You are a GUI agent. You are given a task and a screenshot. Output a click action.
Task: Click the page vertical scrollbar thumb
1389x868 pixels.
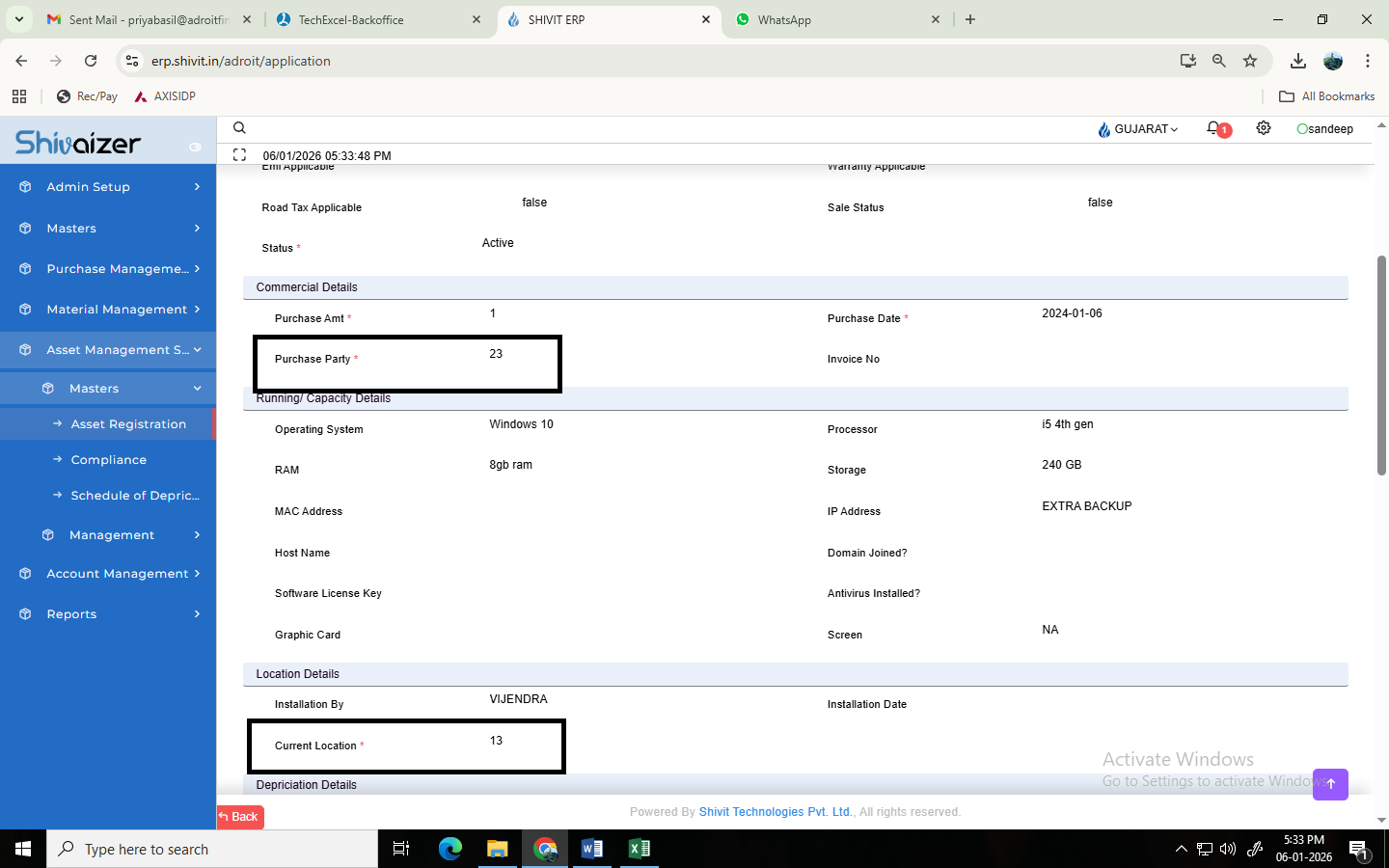coord(1381,366)
